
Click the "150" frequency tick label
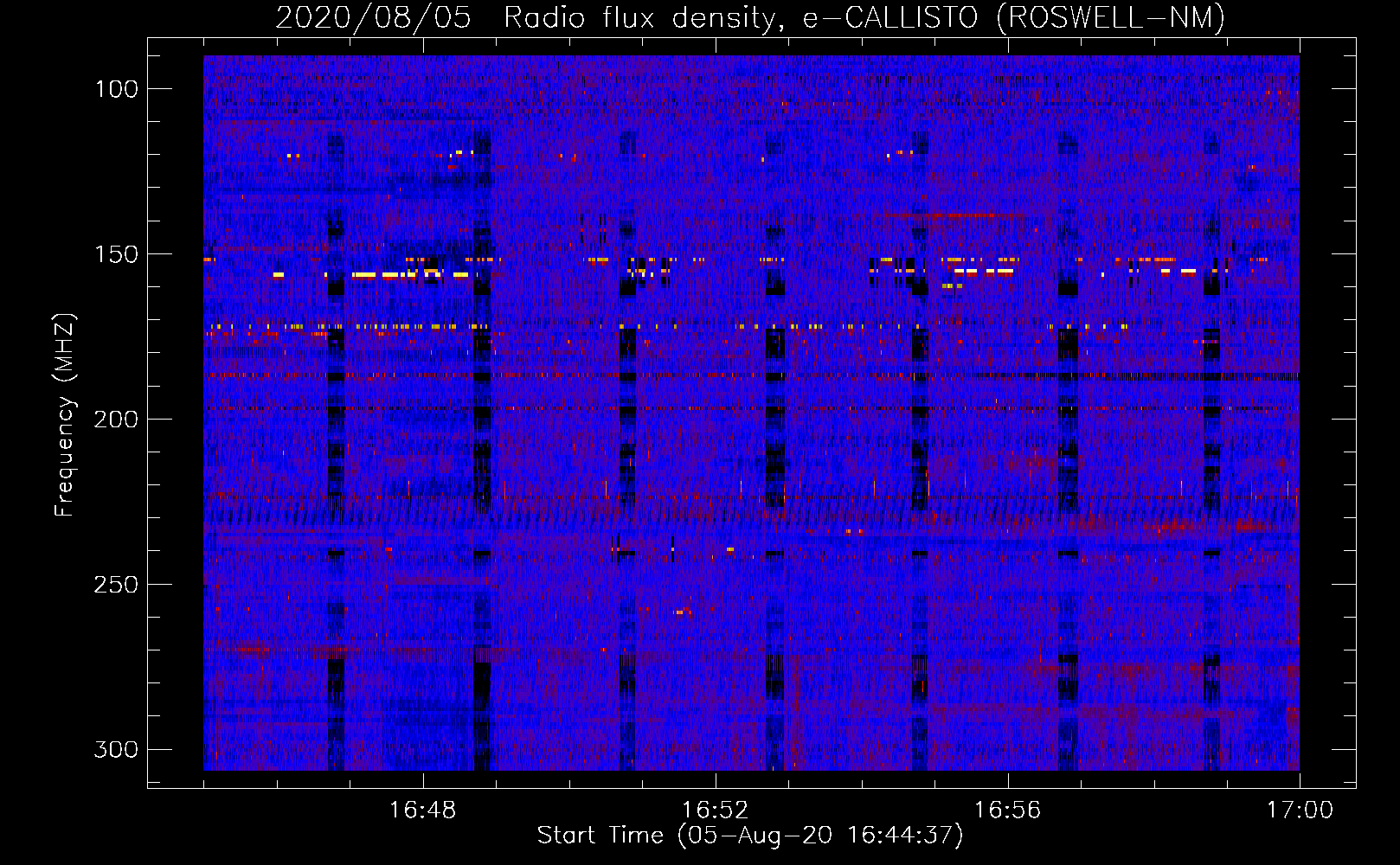click(116, 254)
